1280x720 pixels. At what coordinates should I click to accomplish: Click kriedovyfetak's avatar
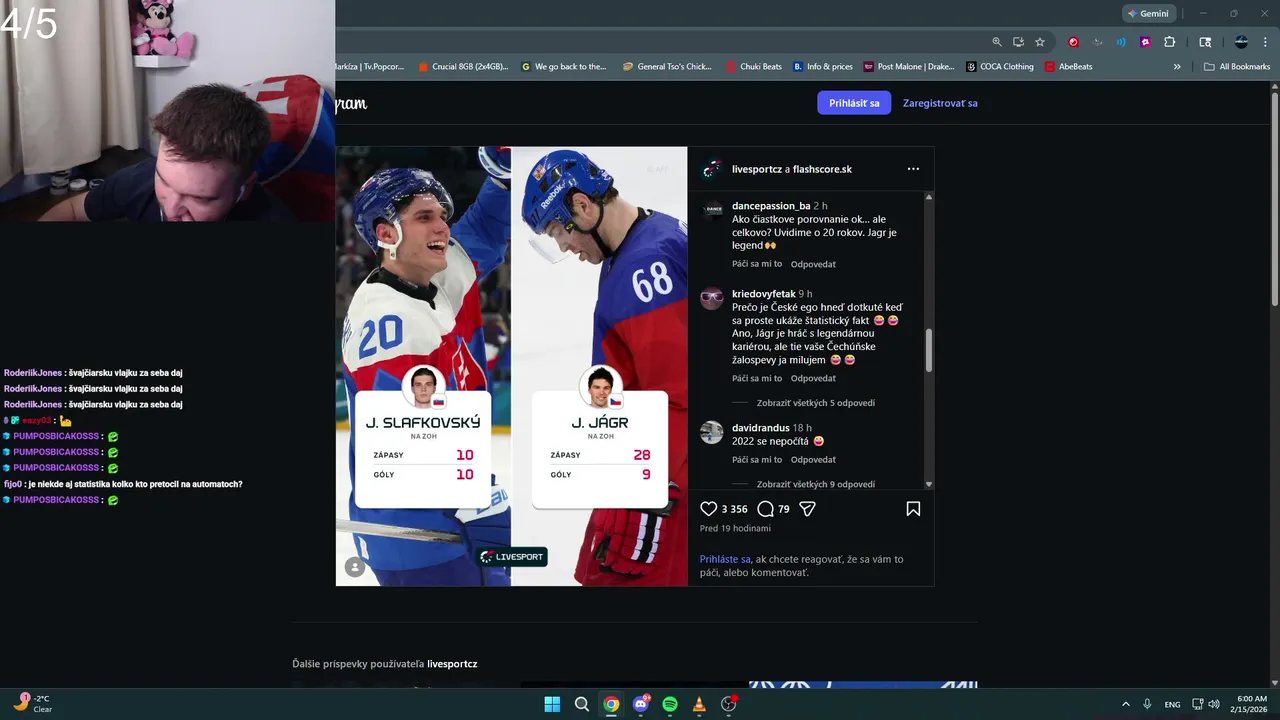point(711,298)
